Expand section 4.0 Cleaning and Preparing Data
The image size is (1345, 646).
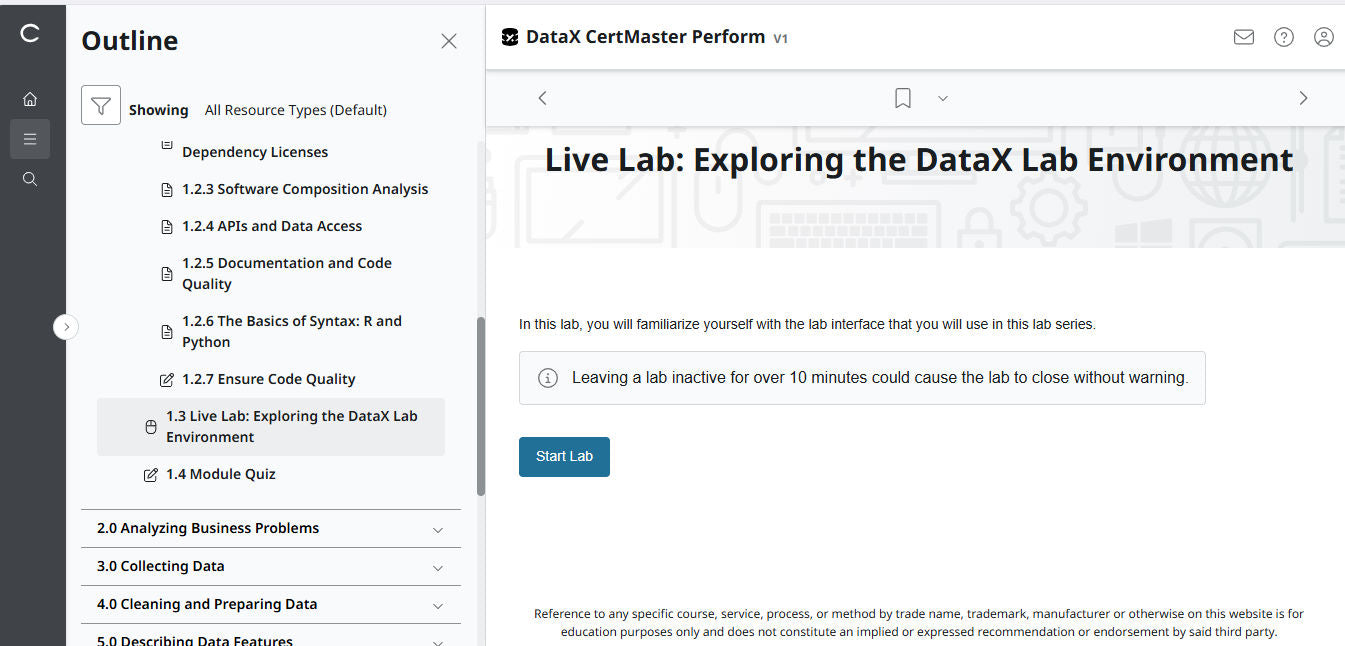coord(270,604)
